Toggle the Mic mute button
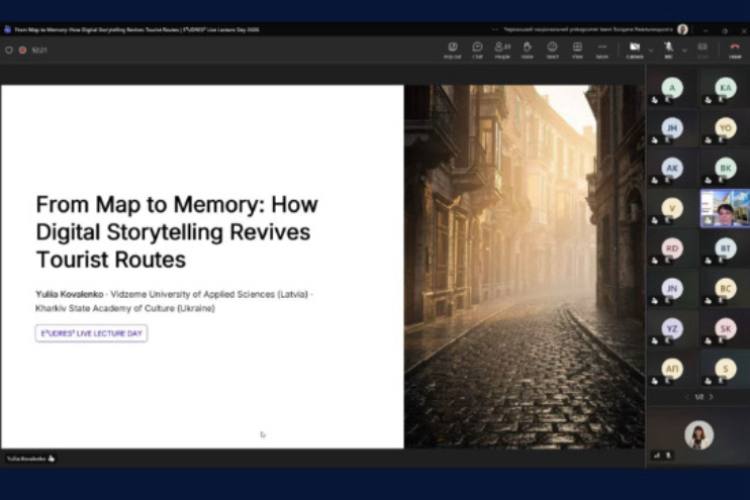750x500 pixels. click(668, 48)
